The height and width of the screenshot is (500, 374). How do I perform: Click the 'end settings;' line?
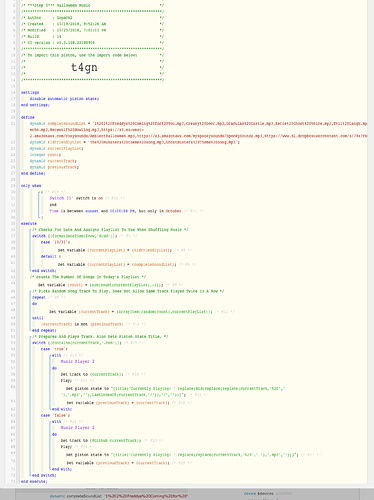tap(35, 105)
